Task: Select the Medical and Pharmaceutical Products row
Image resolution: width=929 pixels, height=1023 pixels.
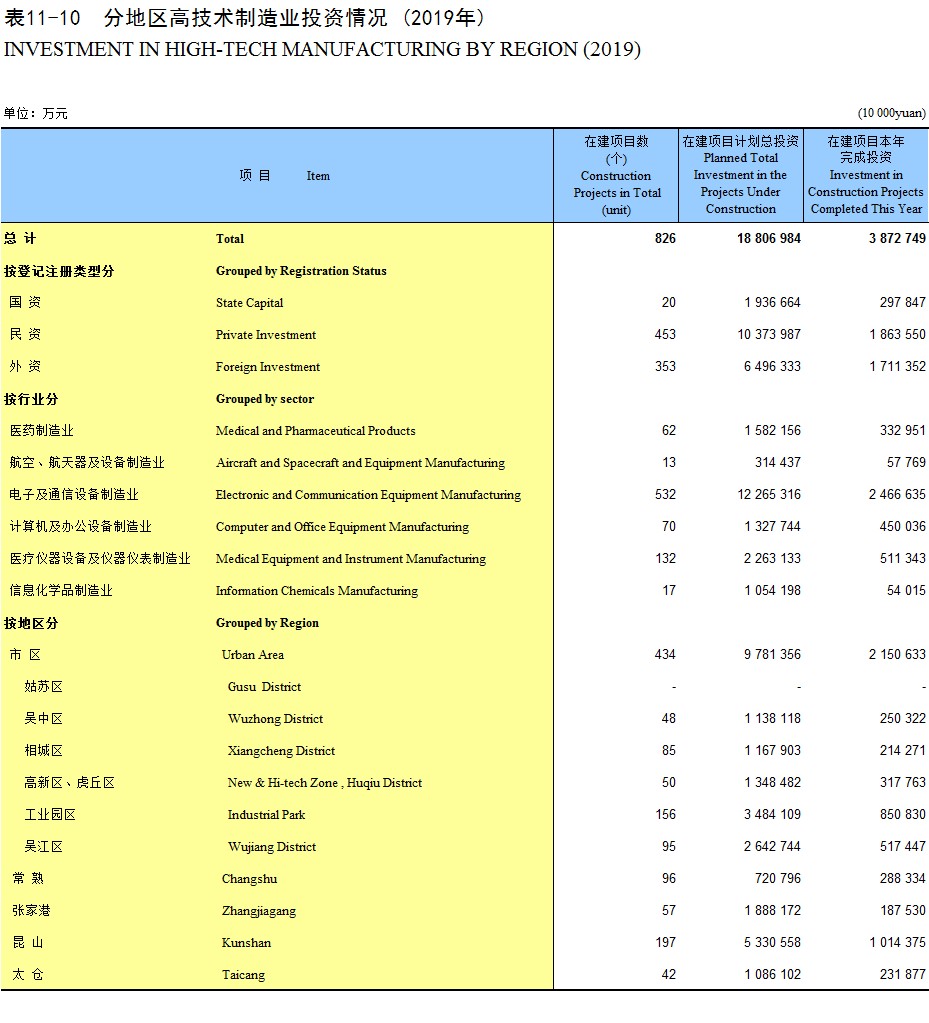Action: click(x=464, y=431)
